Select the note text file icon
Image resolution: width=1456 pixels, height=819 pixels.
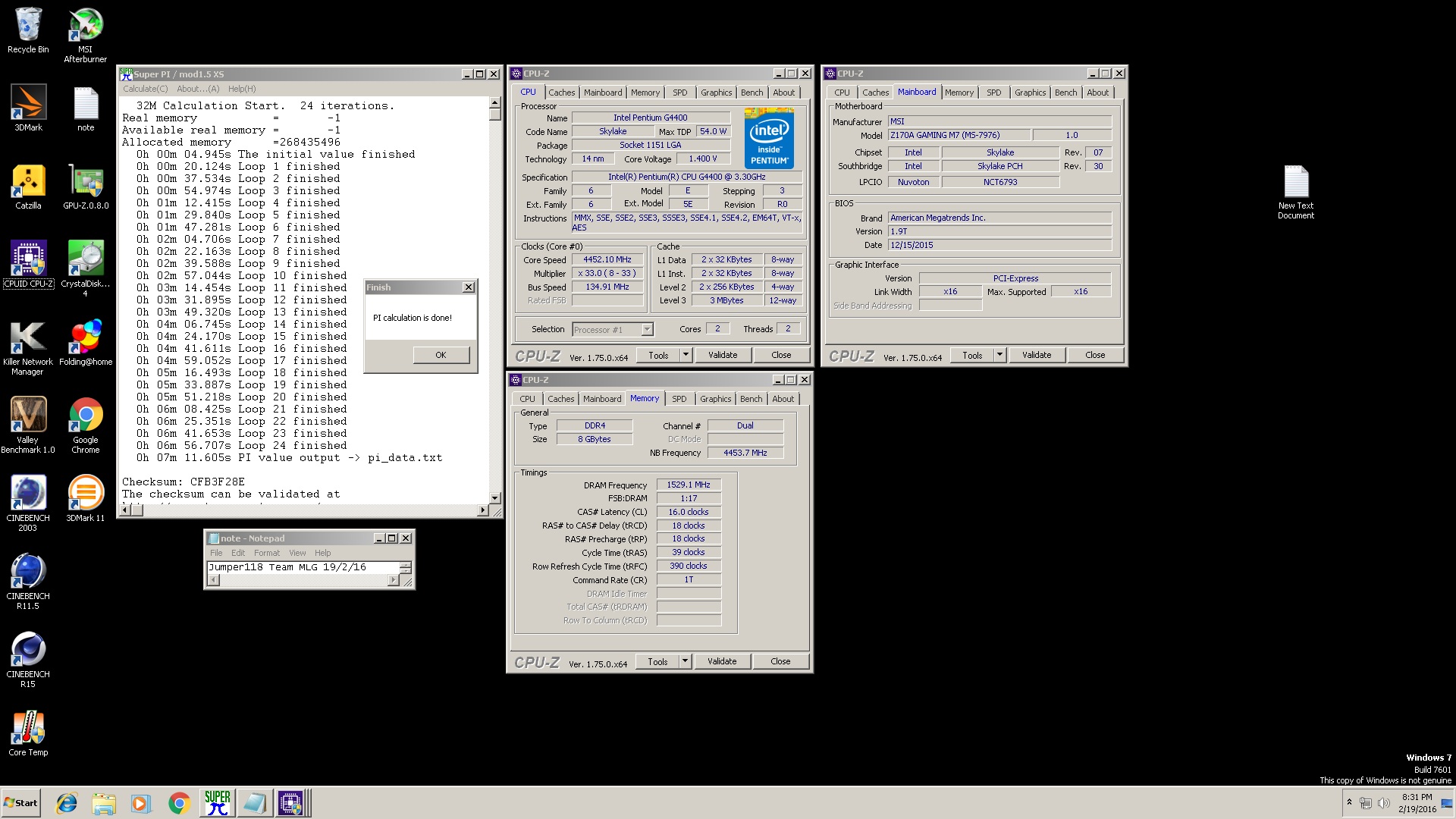point(86,108)
